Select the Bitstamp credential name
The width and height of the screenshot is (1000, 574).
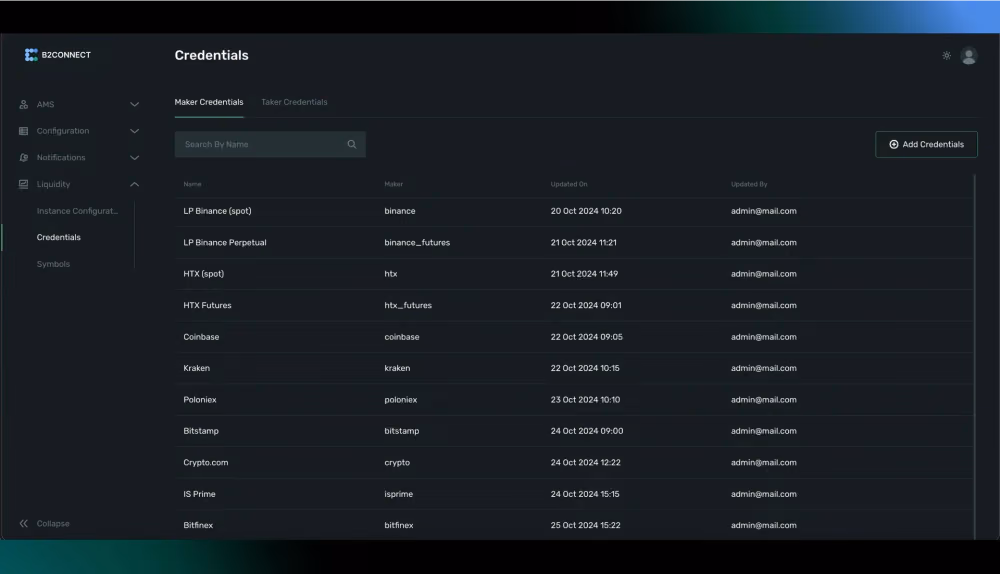pos(201,431)
